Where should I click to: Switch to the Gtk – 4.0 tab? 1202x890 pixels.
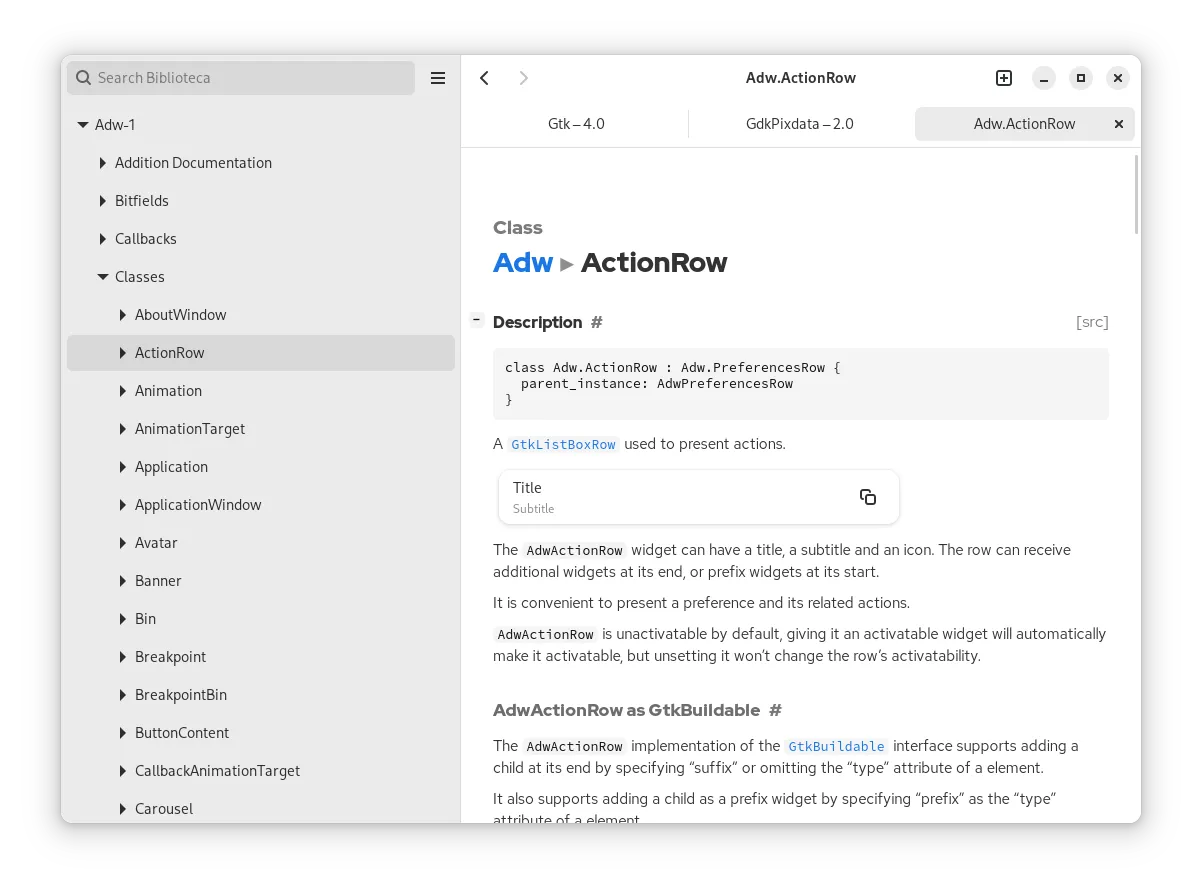tap(576, 124)
